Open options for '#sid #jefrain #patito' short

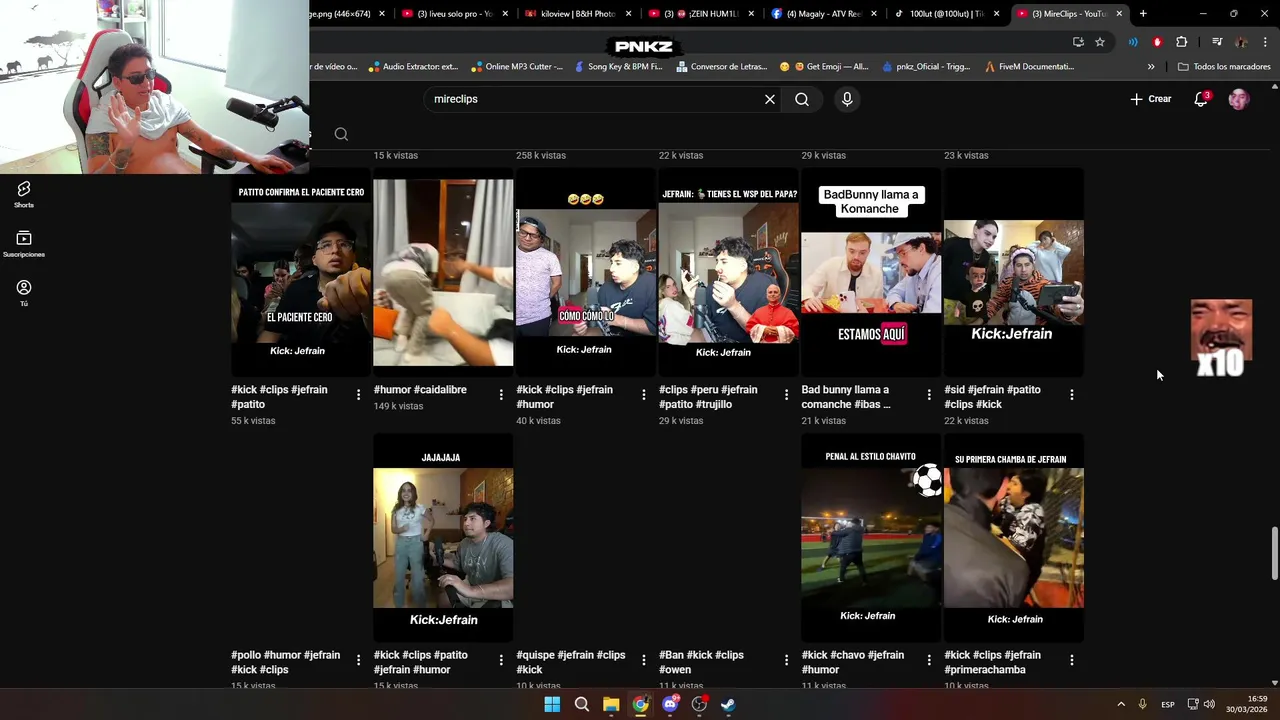(x=1072, y=395)
